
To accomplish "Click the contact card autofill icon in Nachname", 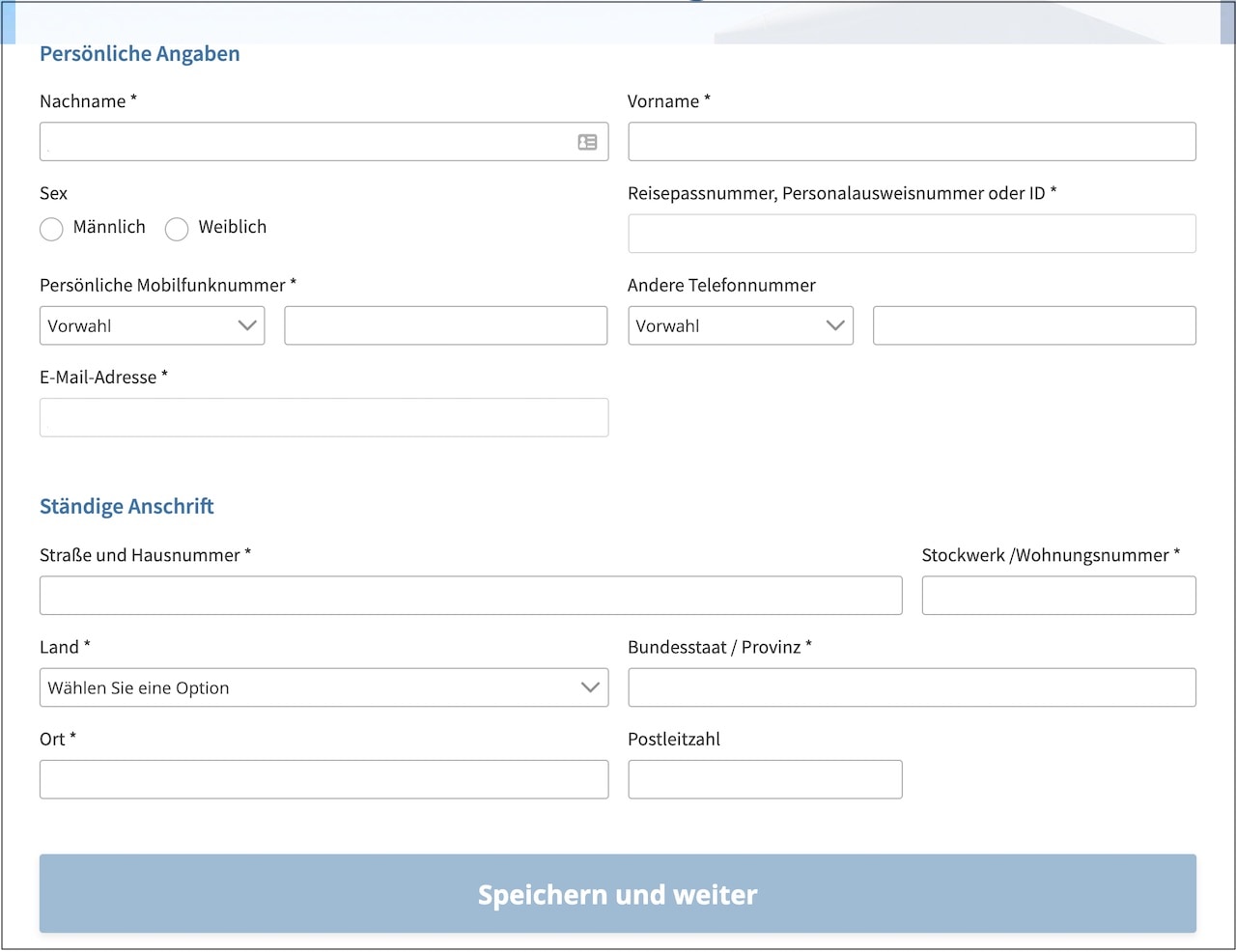I will 587,142.
